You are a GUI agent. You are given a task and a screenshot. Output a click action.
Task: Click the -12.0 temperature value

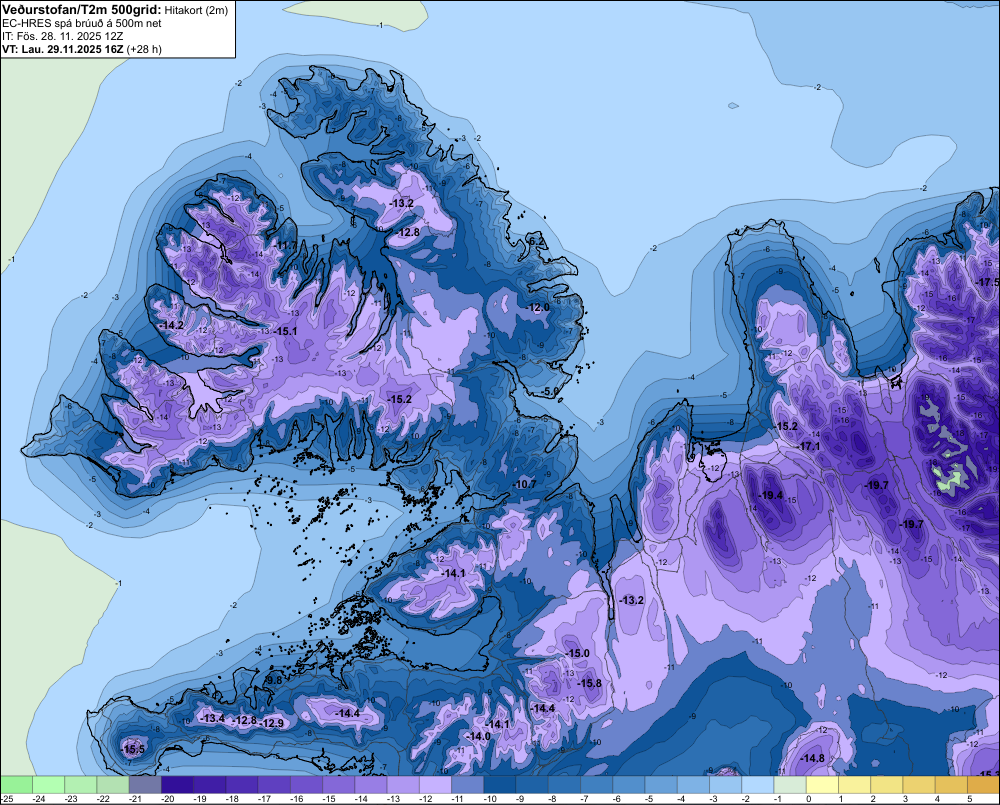click(538, 307)
